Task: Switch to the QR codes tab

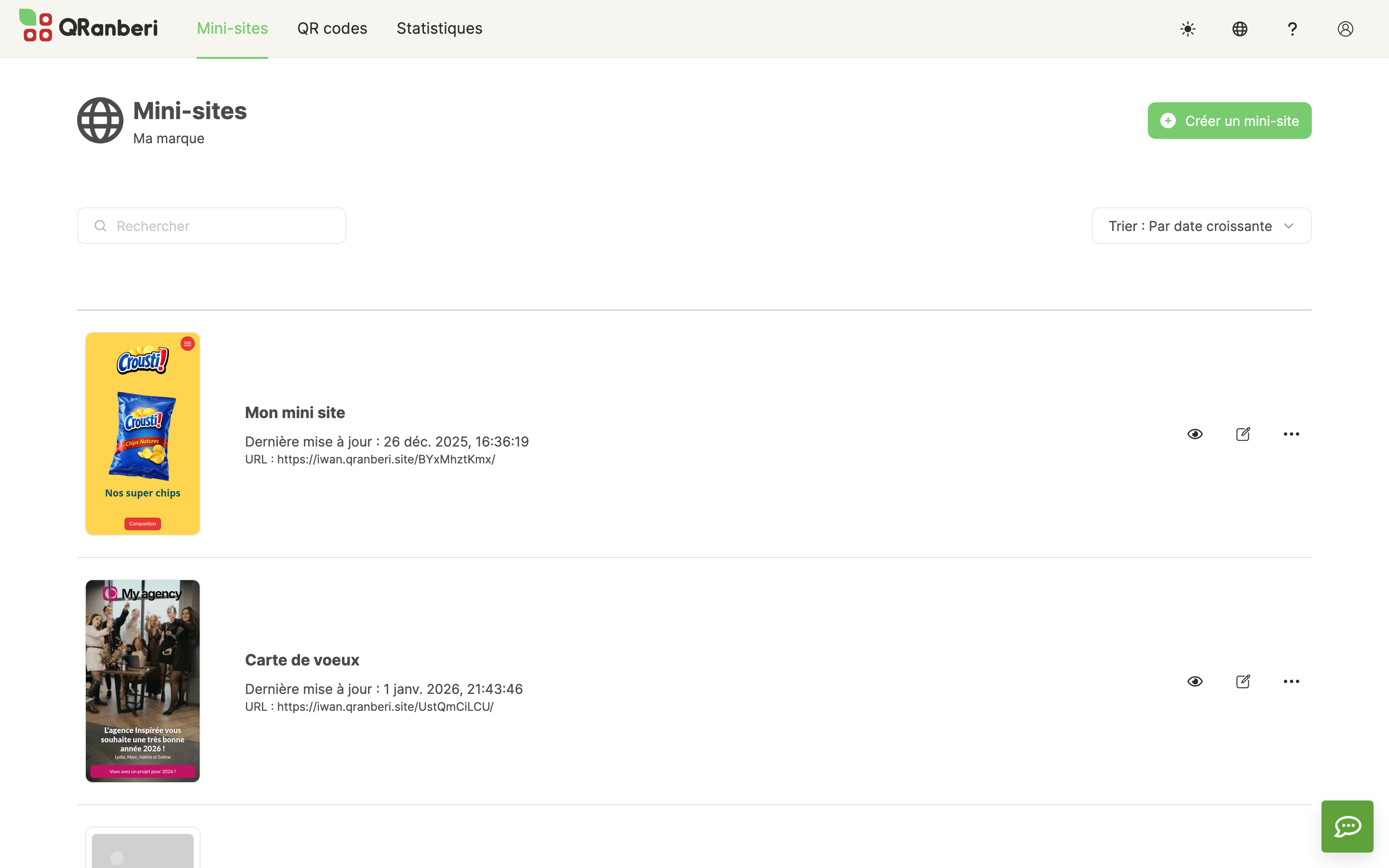Action: (332, 28)
